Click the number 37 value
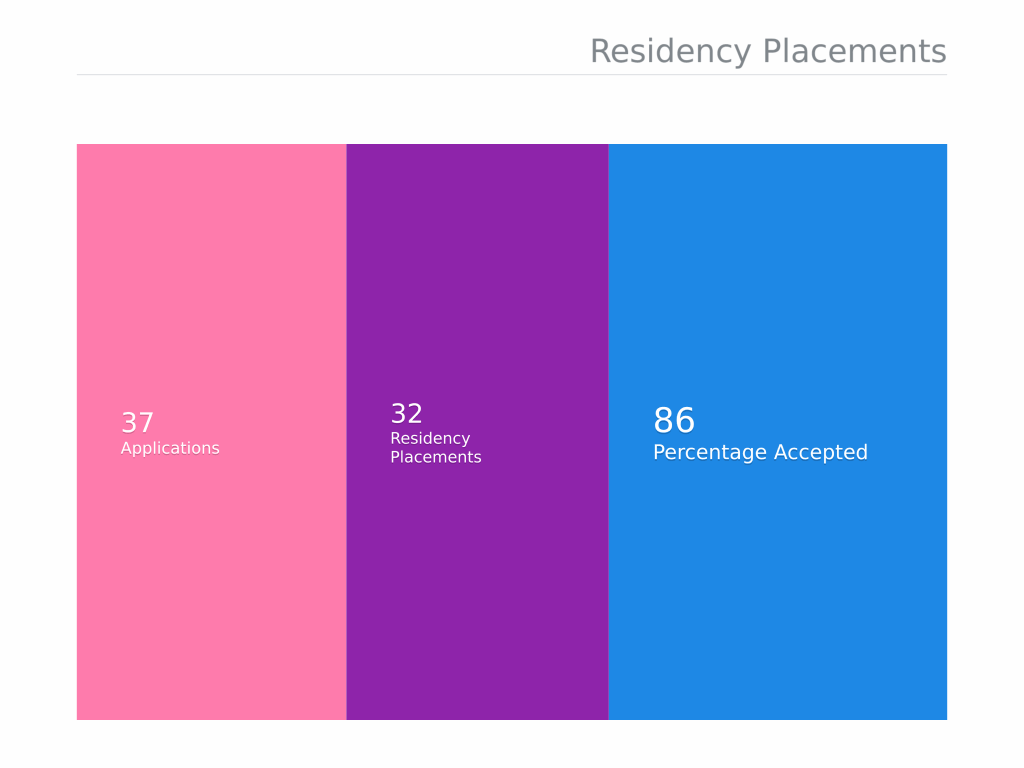This screenshot has height=768, width=1024. [x=138, y=423]
